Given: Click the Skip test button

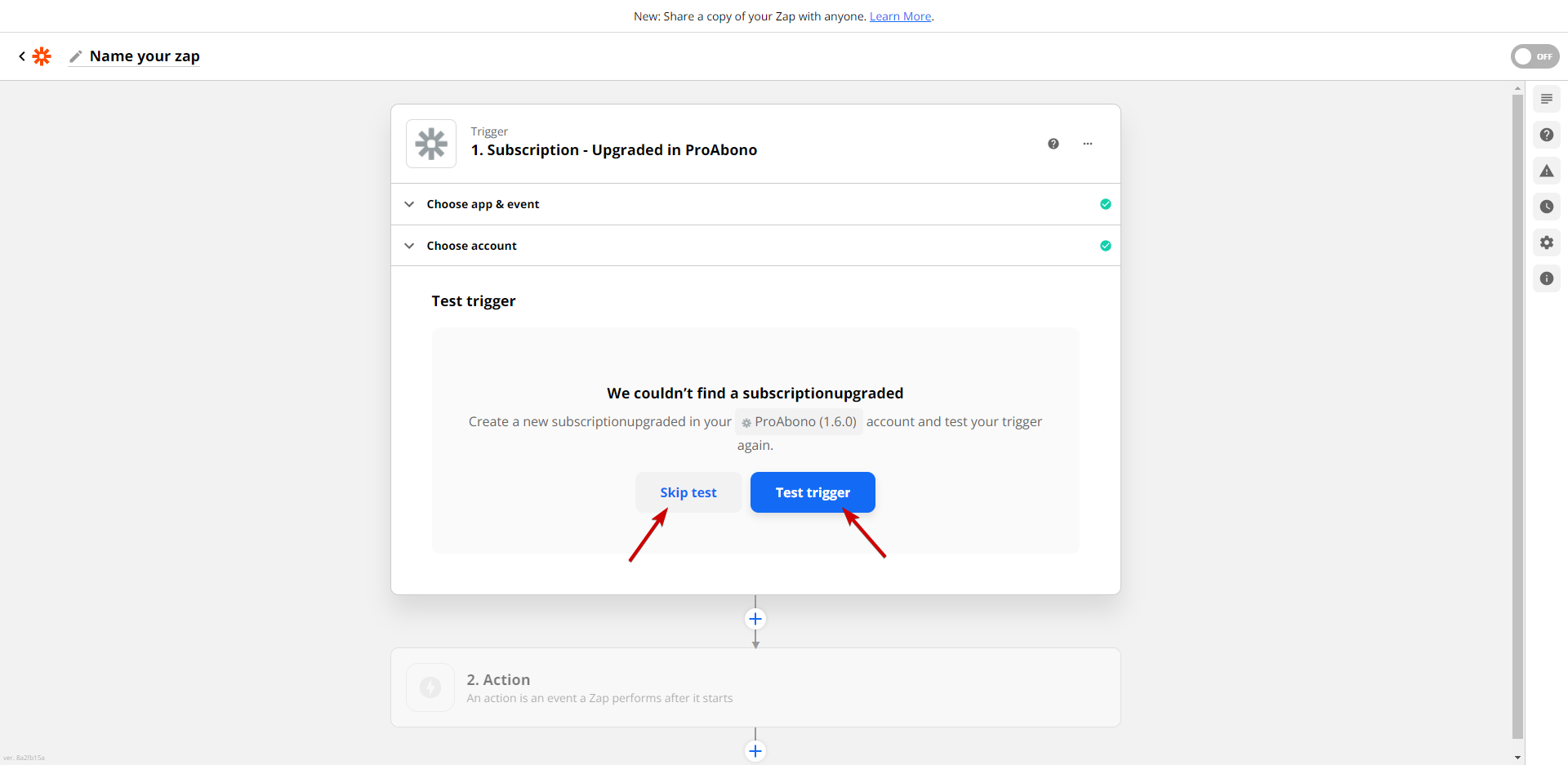Looking at the screenshot, I should point(688,492).
